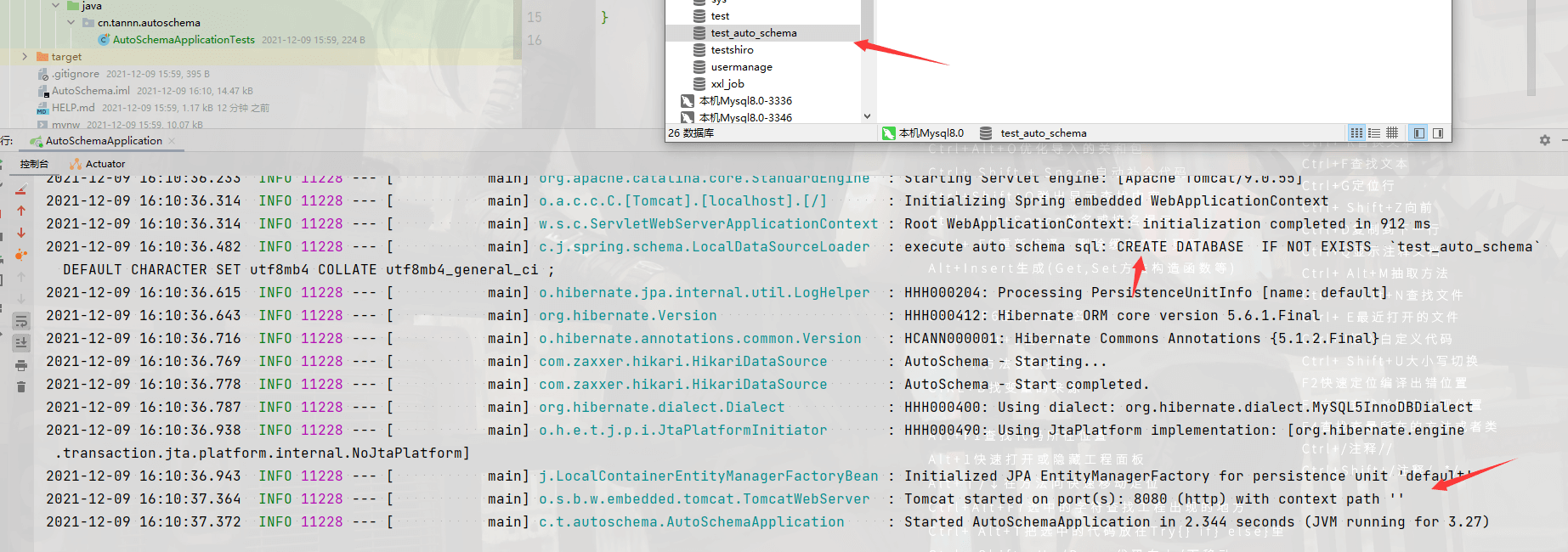The height and width of the screenshot is (552, 1568).
Task: Select the usermanage database in Navicat
Action: pyautogui.click(x=741, y=67)
